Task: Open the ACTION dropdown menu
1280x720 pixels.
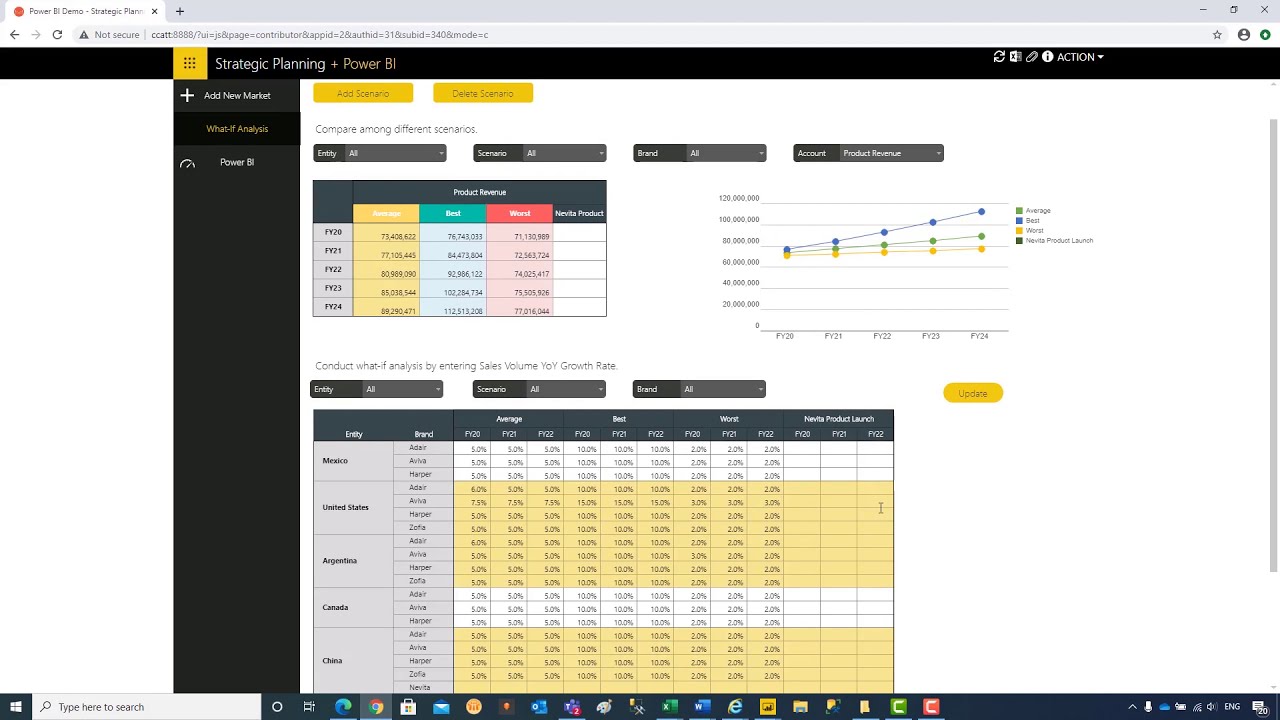Action: 1080,57
